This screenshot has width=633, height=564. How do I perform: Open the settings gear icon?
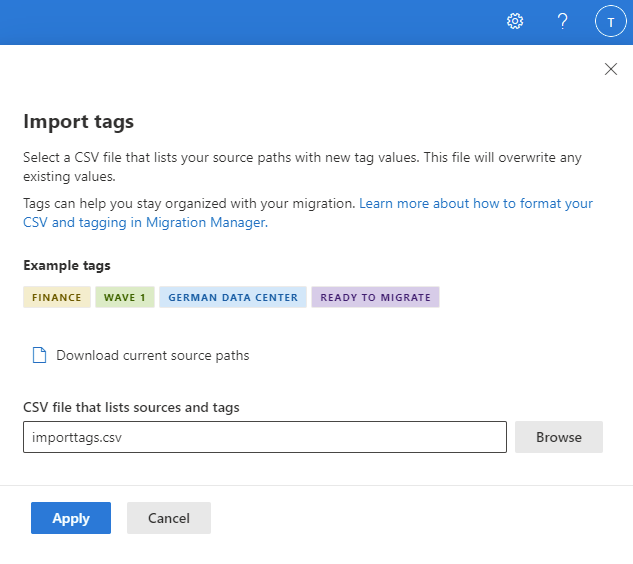pos(515,21)
